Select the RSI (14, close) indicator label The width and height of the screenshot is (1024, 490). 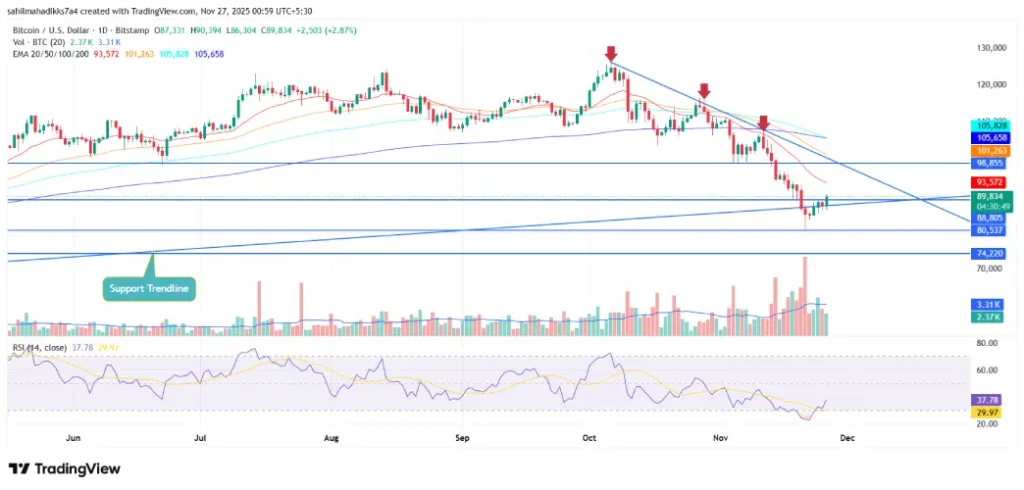pos(40,349)
